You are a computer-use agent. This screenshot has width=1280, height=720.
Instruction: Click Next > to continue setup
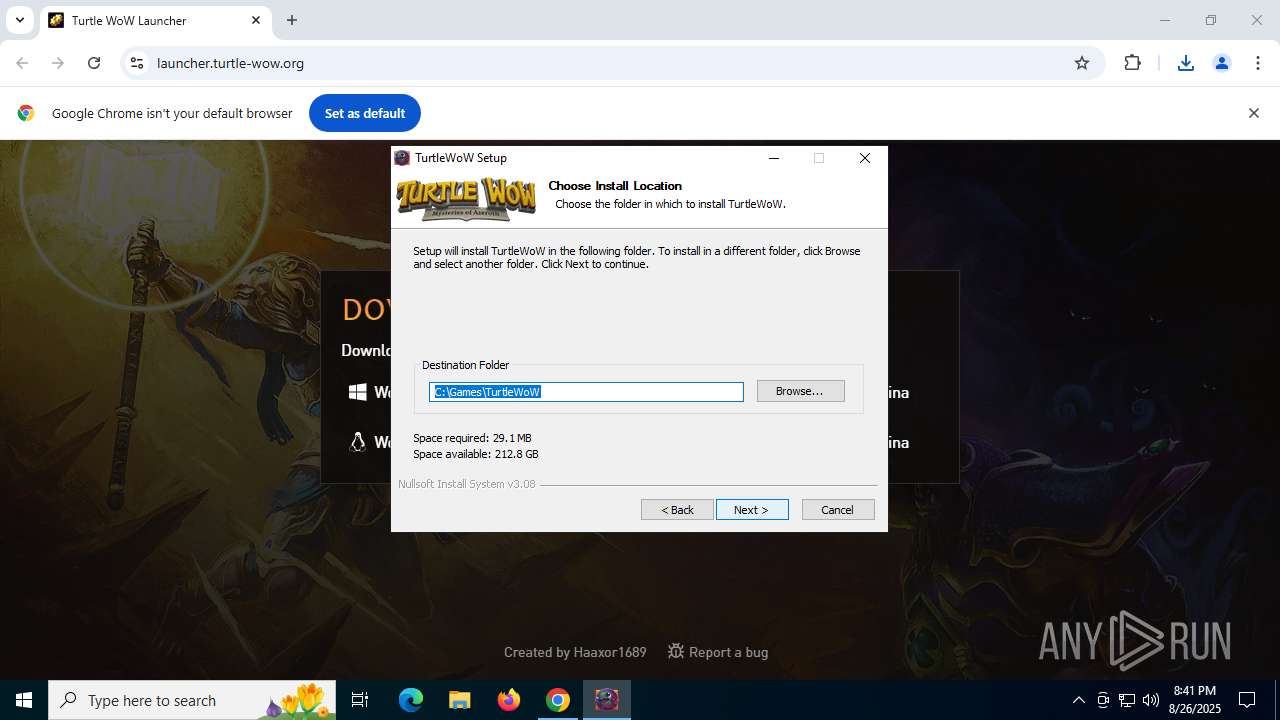coord(752,510)
